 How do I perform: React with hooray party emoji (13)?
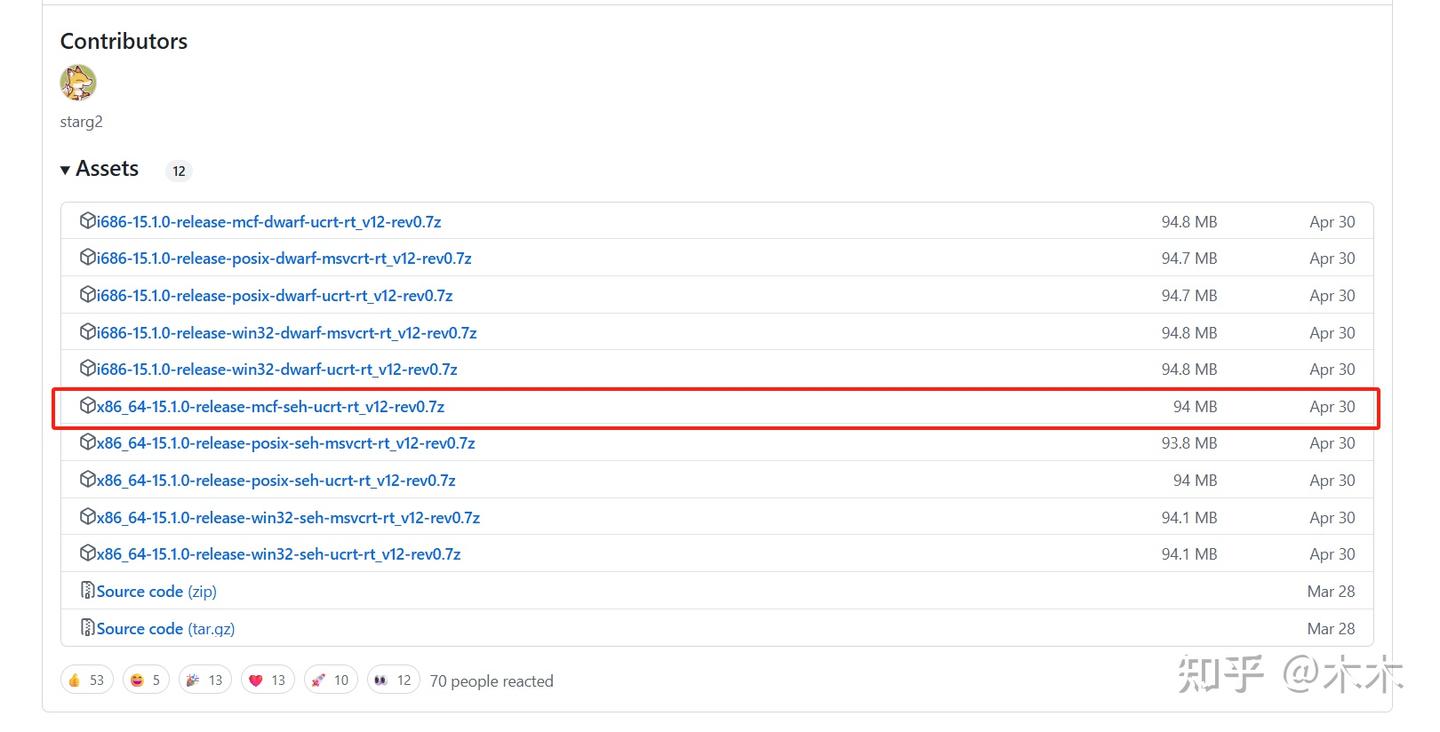[205, 680]
